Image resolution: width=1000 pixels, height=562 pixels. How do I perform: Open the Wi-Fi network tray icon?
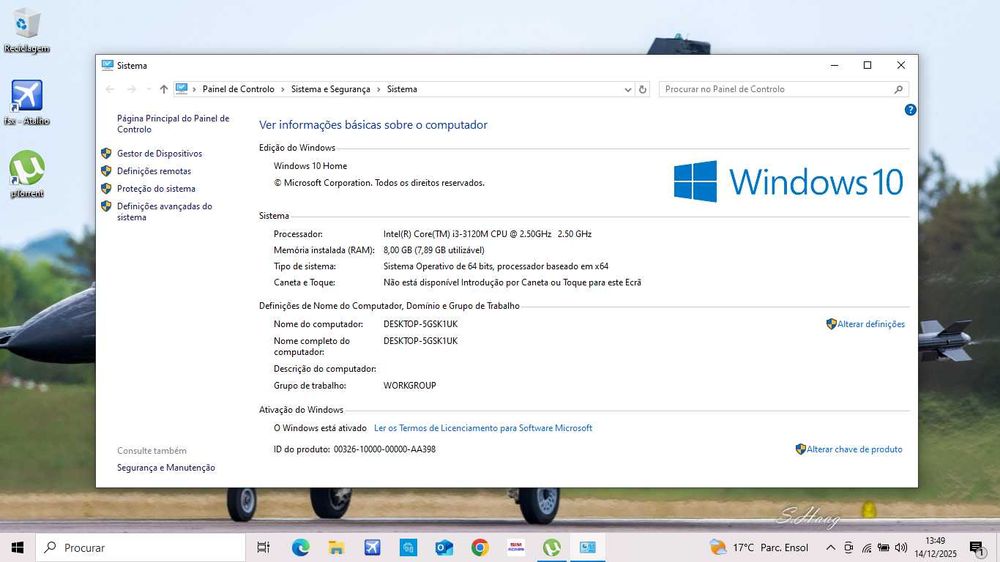tap(866, 547)
